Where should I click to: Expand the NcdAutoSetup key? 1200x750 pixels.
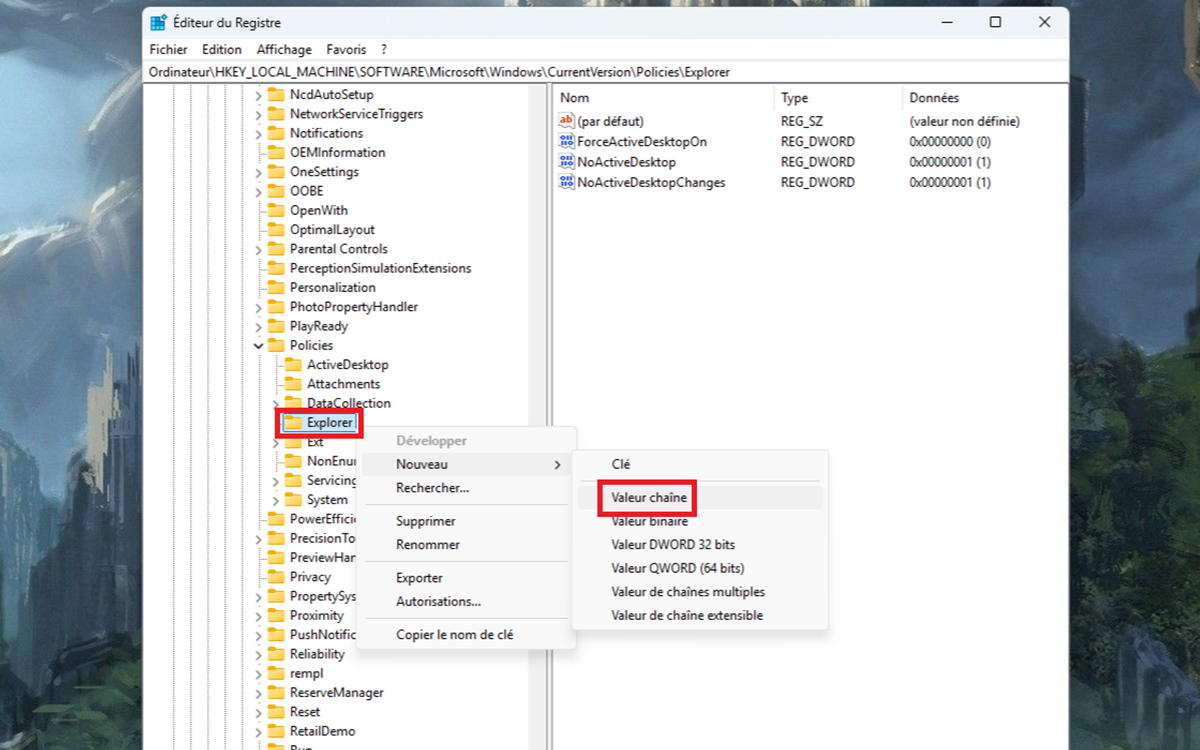click(258, 95)
